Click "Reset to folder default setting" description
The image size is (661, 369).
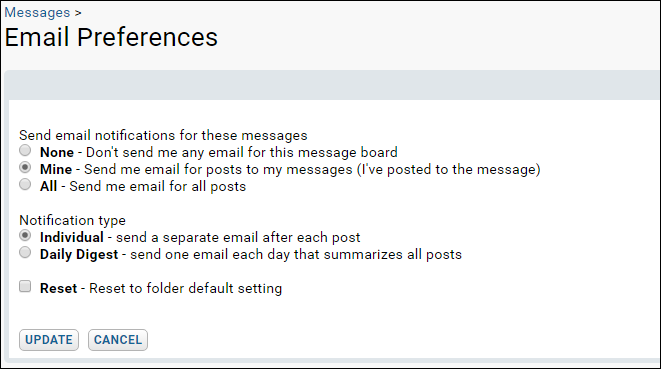click(185, 288)
